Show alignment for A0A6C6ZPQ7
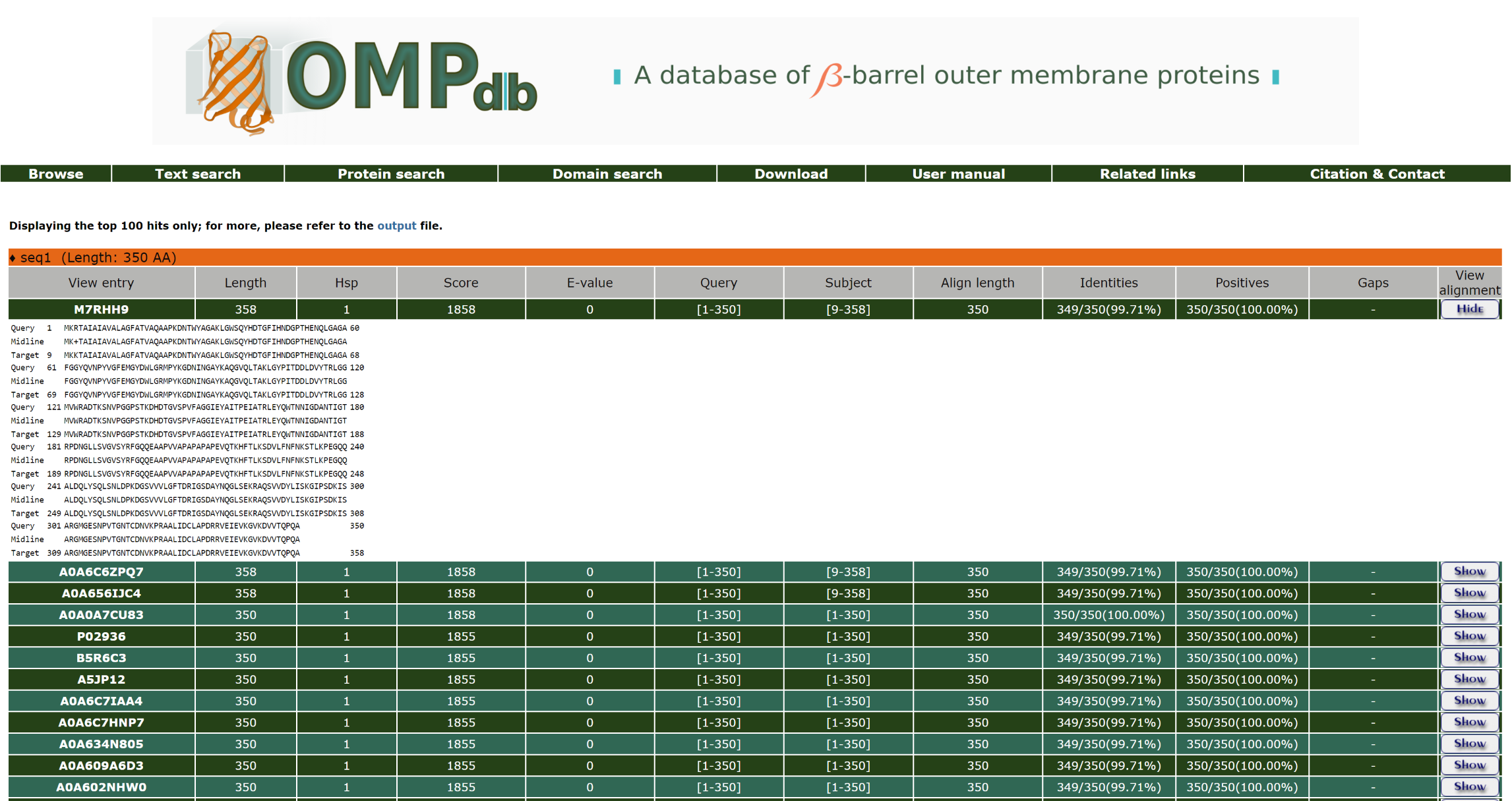The width and height of the screenshot is (1512, 801). point(1470,572)
